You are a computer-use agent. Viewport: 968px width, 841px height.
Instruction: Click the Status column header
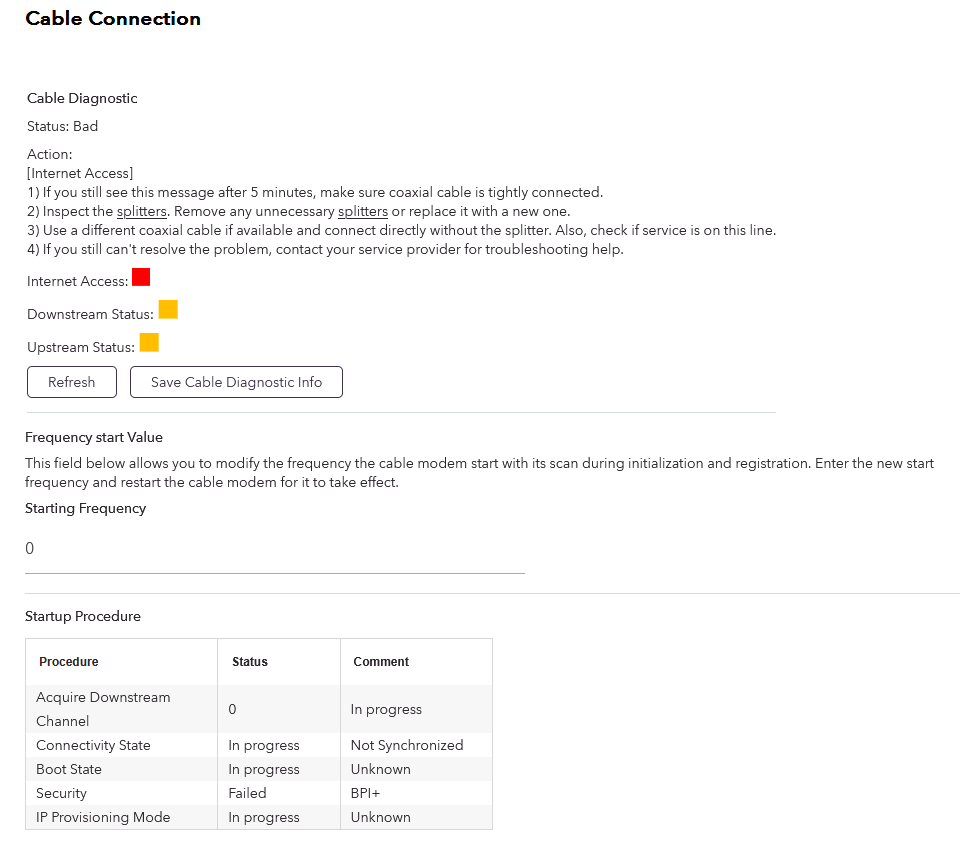[x=249, y=662]
